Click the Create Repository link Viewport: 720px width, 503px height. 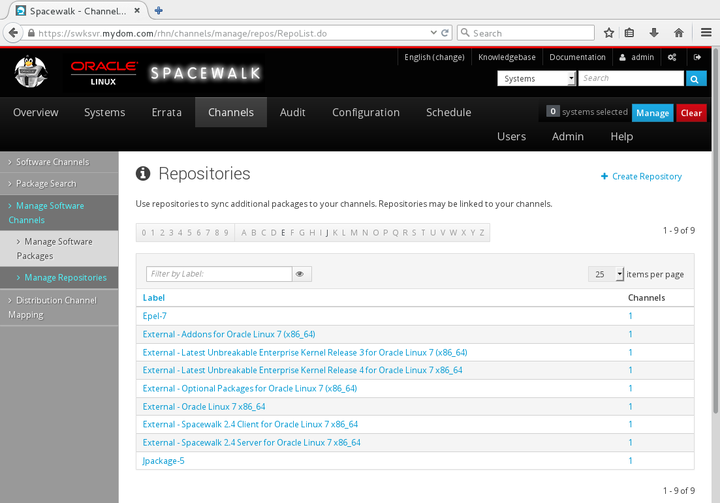coord(641,176)
